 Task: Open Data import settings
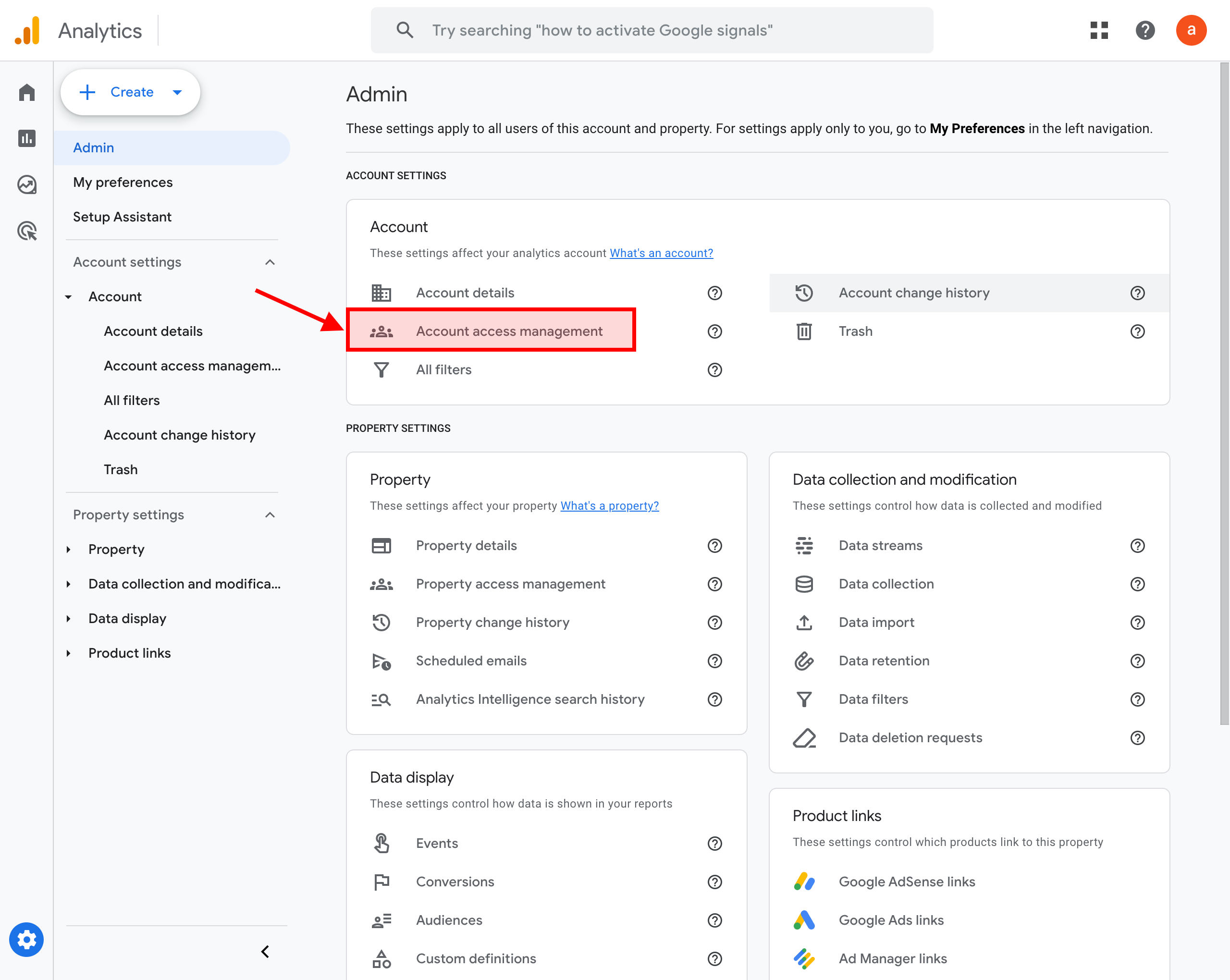pyautogui.click(x=876, y=622)
